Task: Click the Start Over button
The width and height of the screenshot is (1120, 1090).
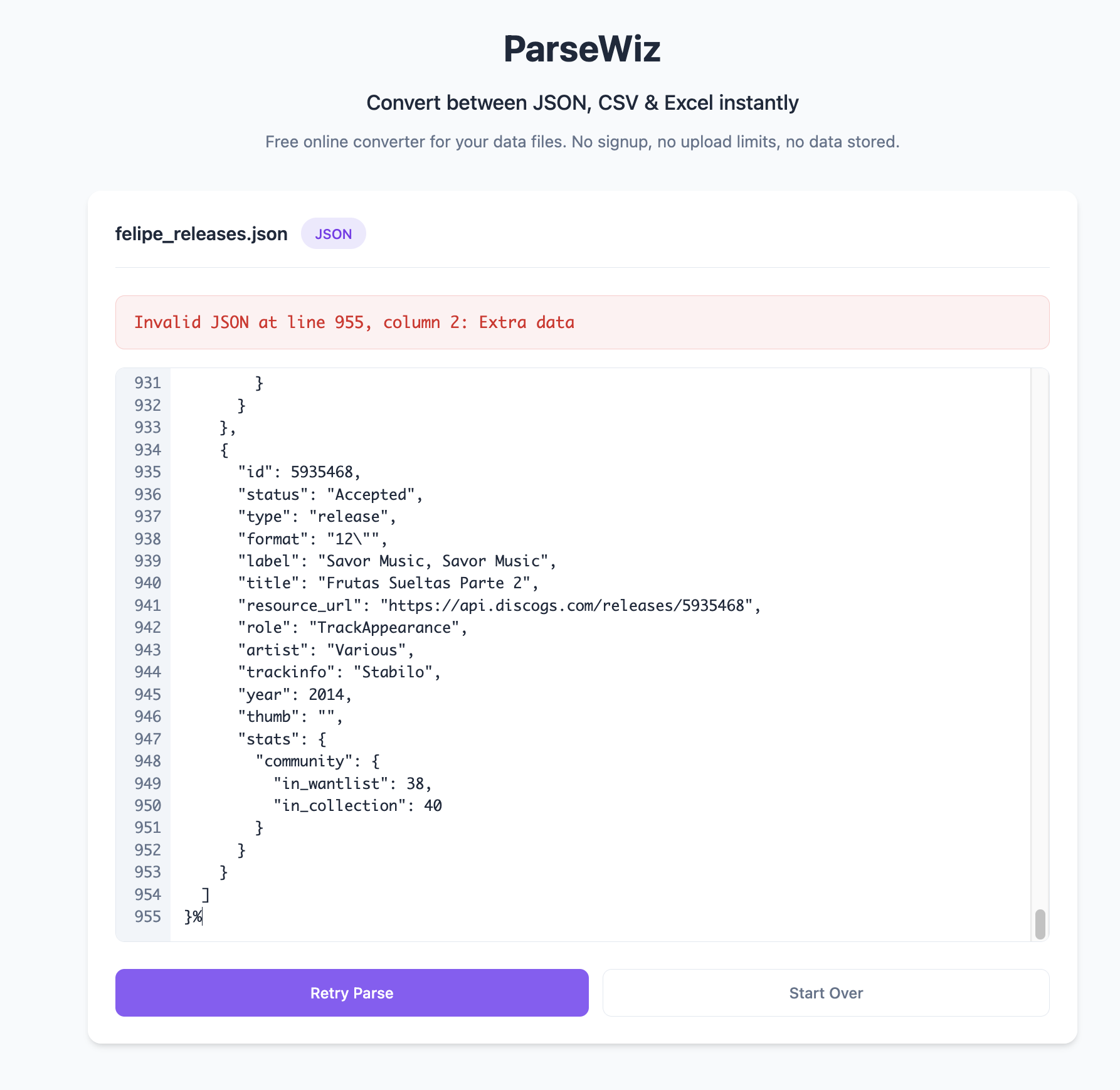Action: [826, 993]
